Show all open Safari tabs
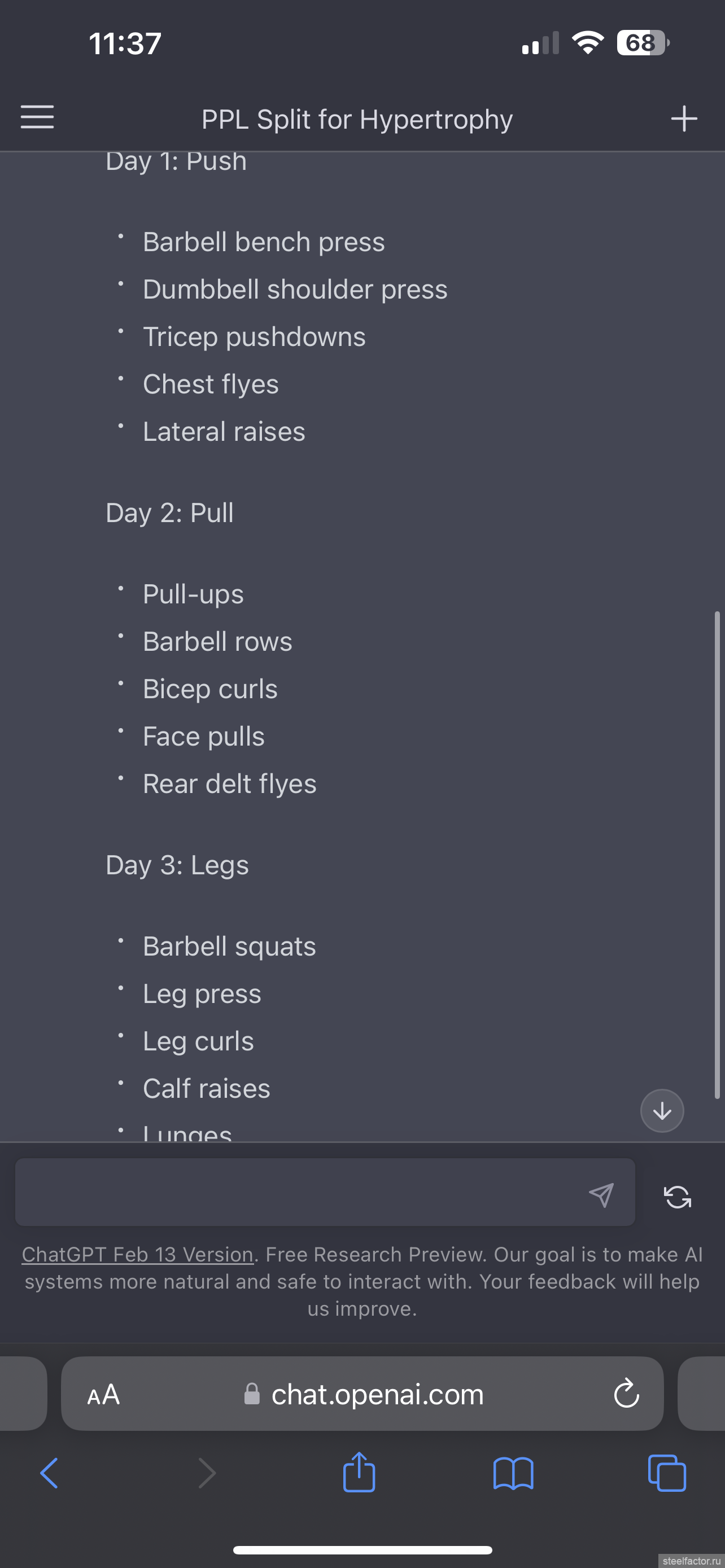 (667, 1473)
